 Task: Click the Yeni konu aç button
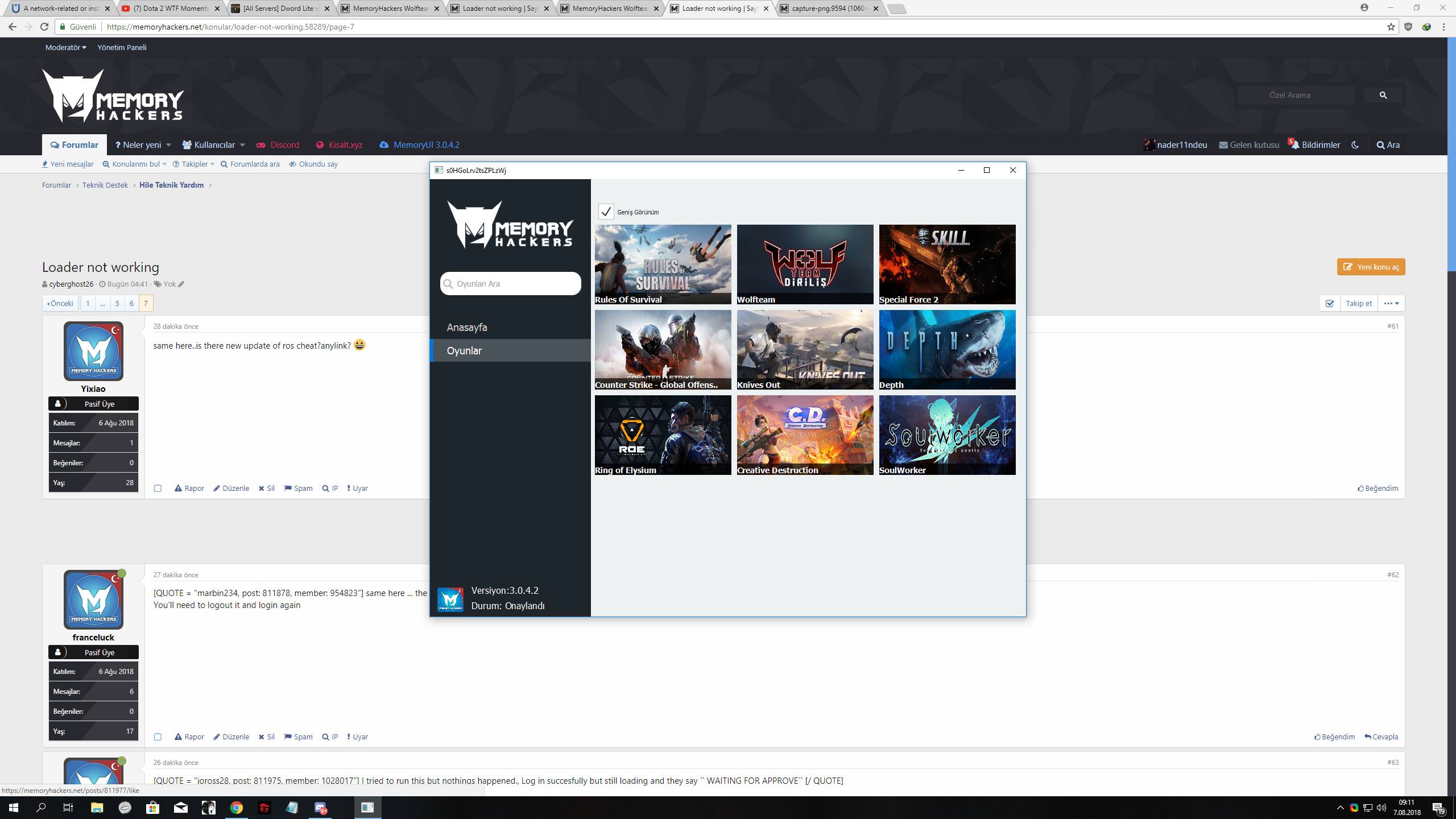pos(1371,267)
